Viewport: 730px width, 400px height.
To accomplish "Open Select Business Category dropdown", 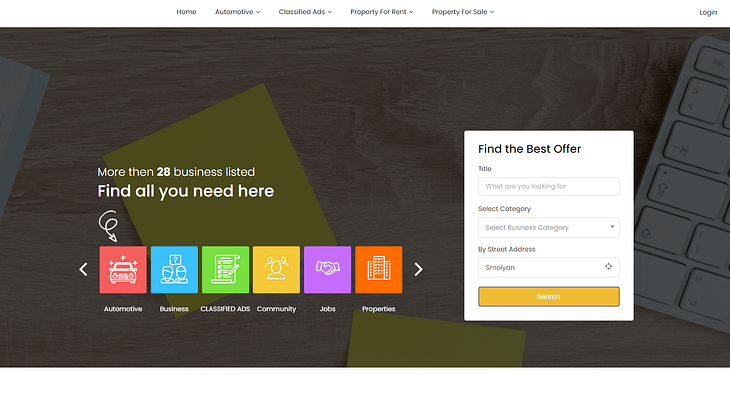I will [x=548, y=227].
